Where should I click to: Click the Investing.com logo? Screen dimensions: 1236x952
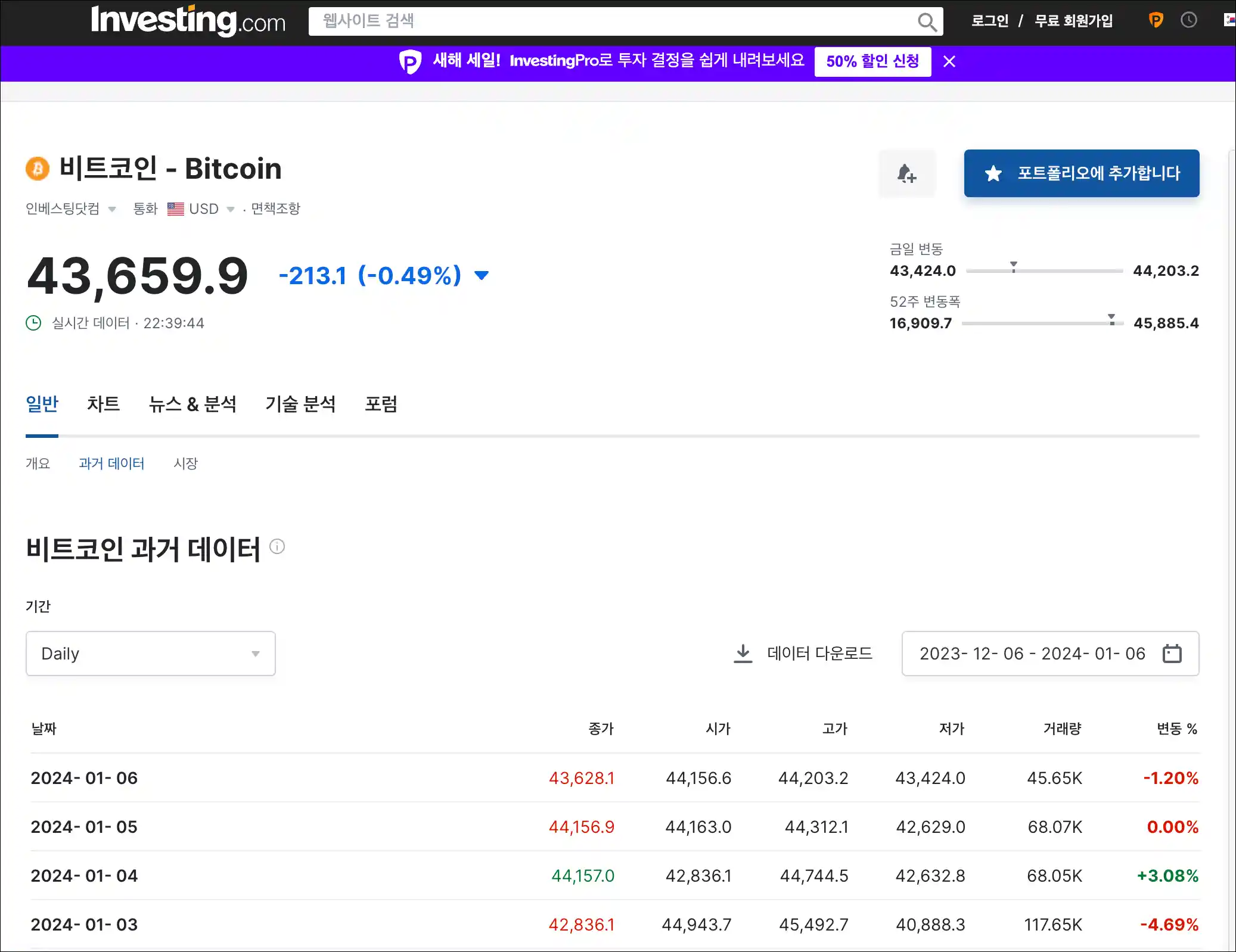pos(188,21)
